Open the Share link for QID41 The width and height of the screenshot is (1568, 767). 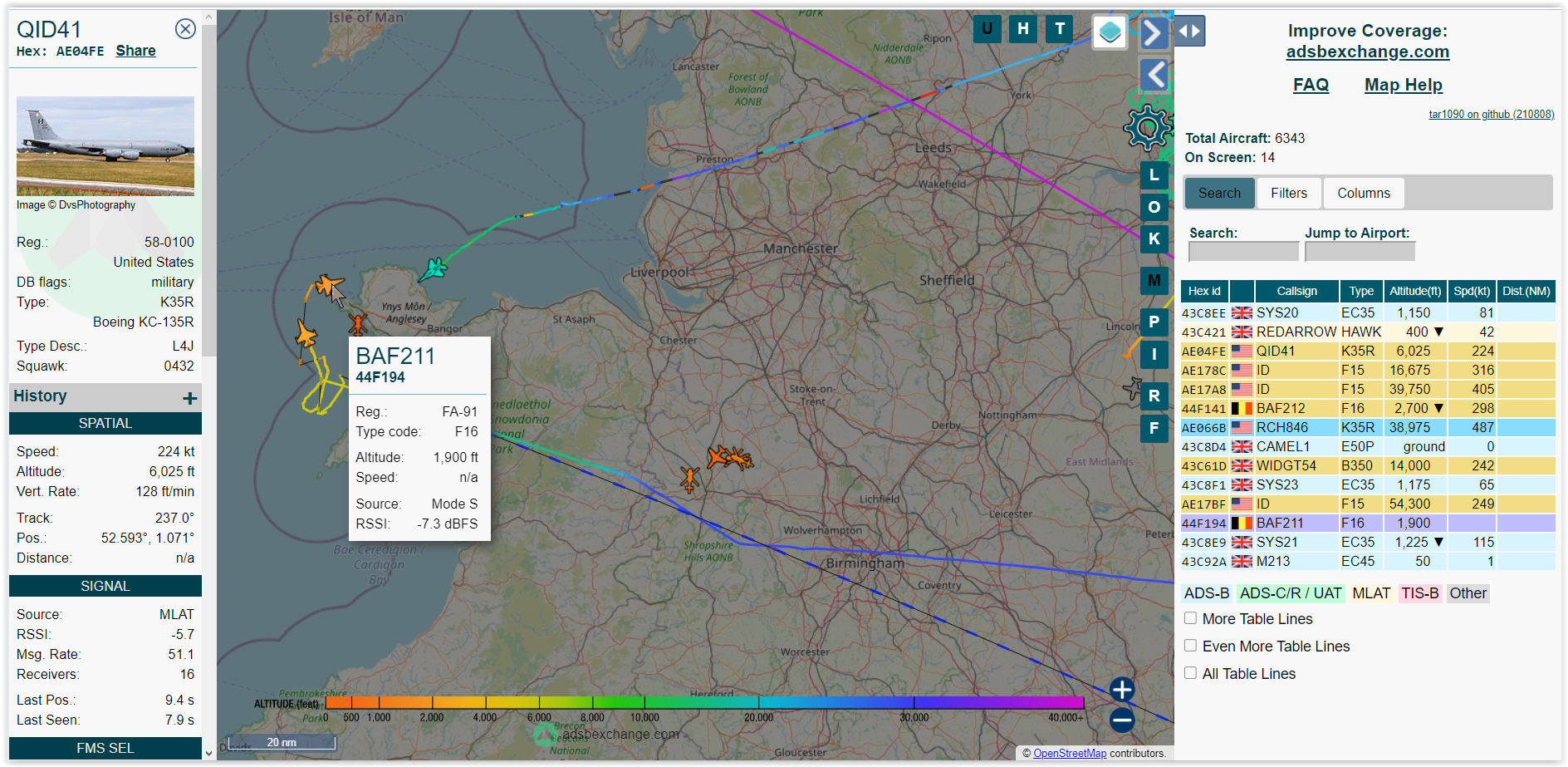(x=135, y=51)
